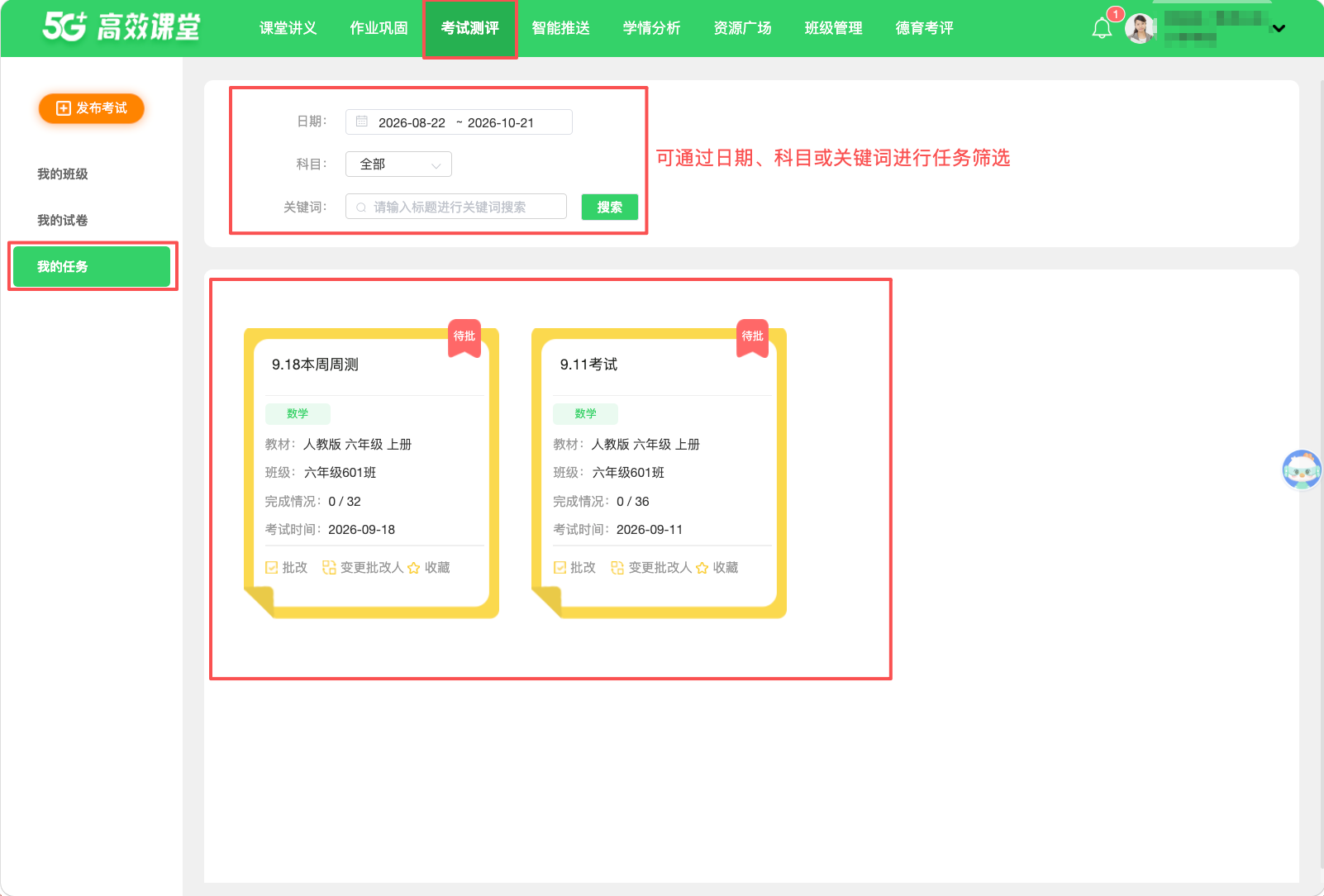1324x896 pixels.
Task: Click 待批 ribbon on 9.11考试 card
Action: pyautogui.click(x=752, y=337)
